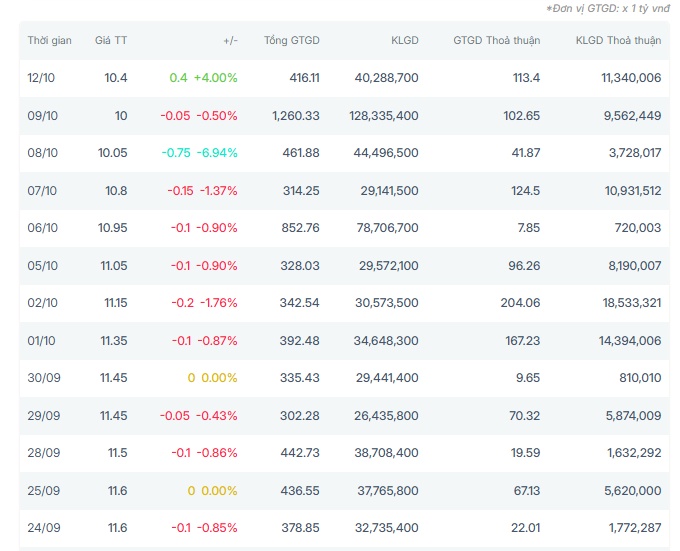Click negotiated value 124.5
The width and height of the screenshot is (680, 551).
[x=526, y=191]
